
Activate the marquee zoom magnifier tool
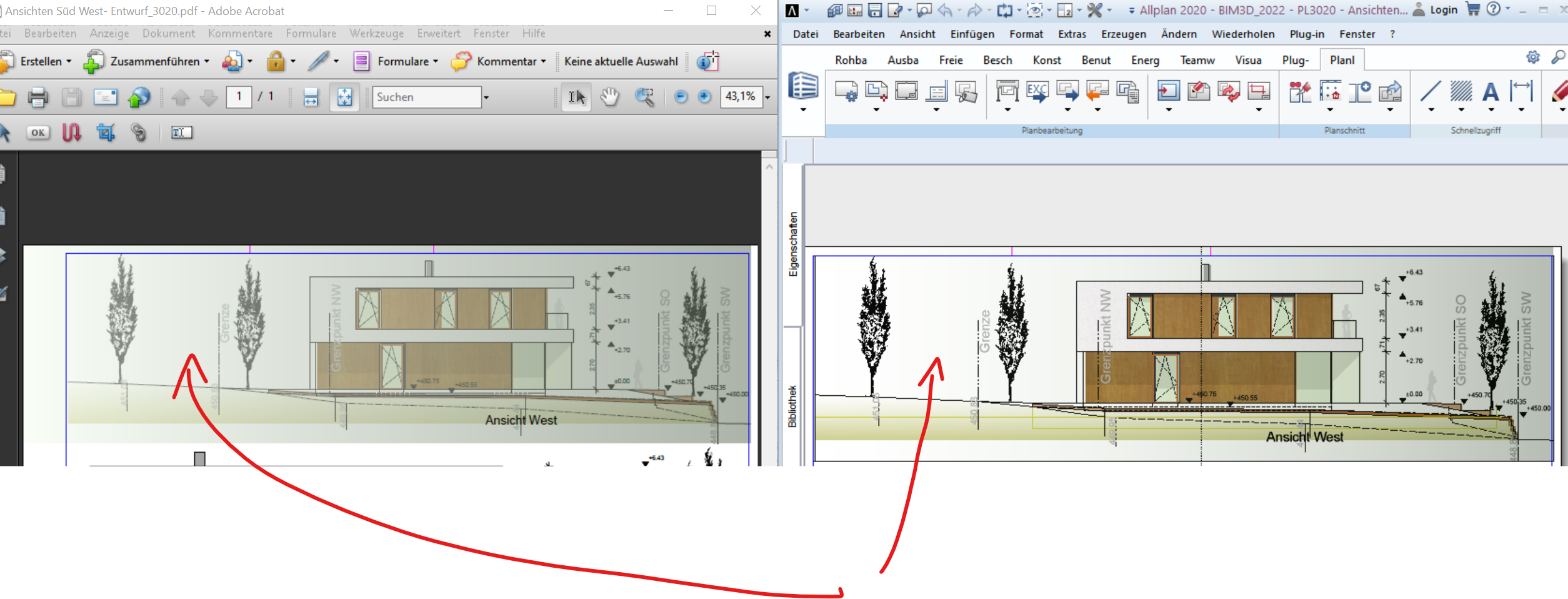pyautogui.click(x=644, y=97)
